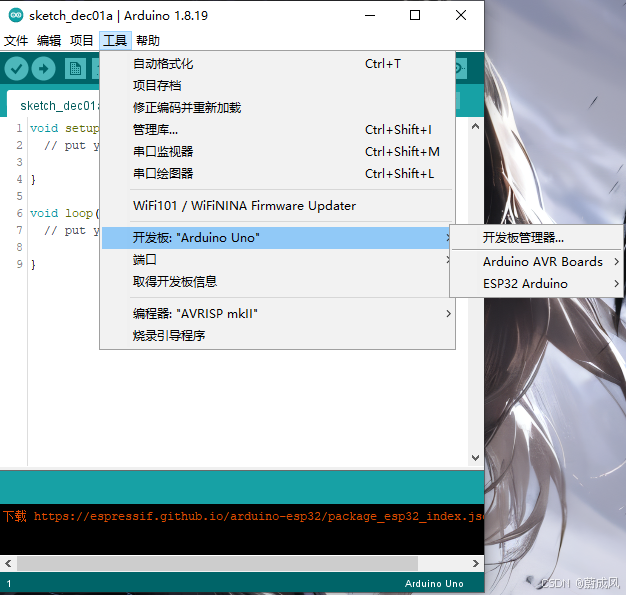Click editor vertical scrollbar down arrow
Viewport: 626px width, 595px height.
point(475,458)
